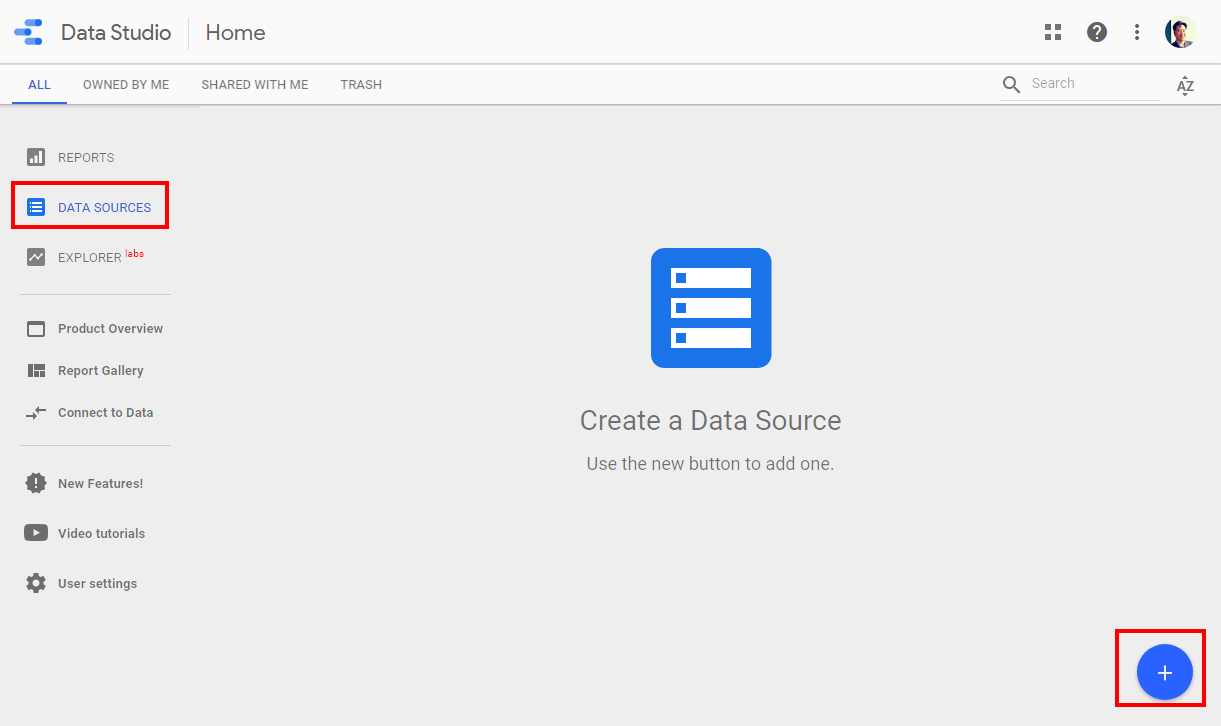The image size is (1221, 726).
Task: Select DATA SOURCES in the sidebar
Action: point(103,207)
